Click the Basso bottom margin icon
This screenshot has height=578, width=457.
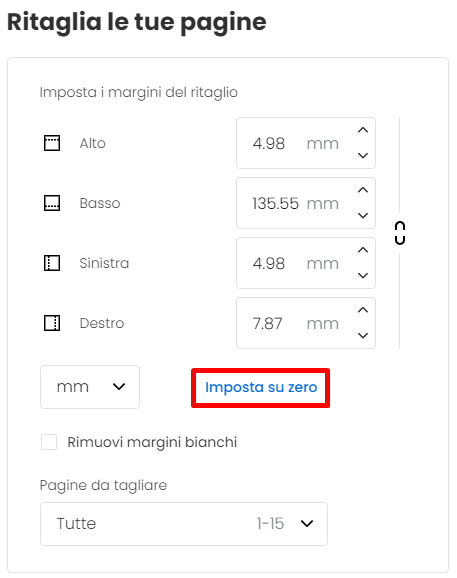click(52, 203)
